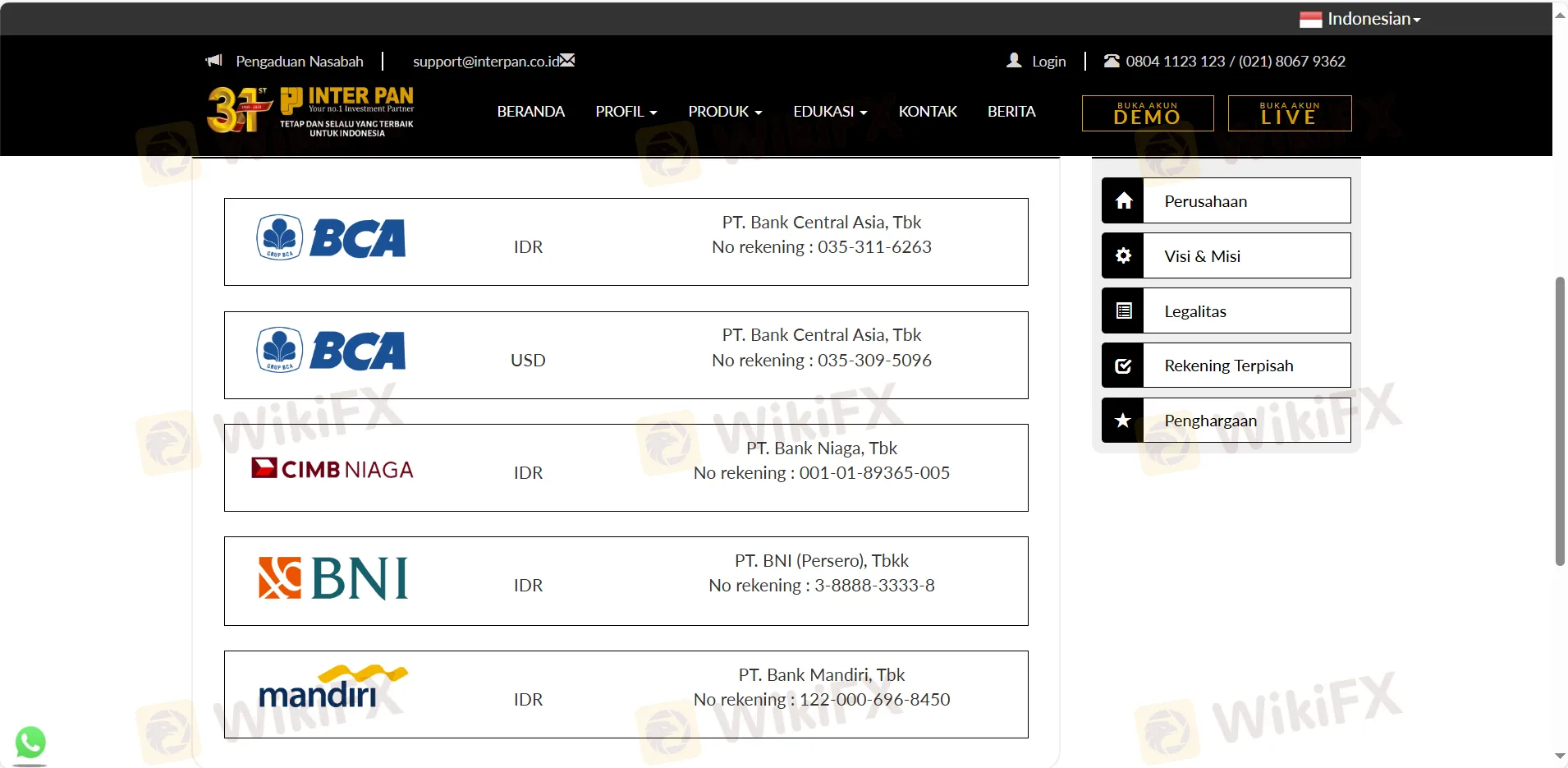The height and width of the screenshot is (768, 1568).
Task: Click the BNI logo
Action: [333, 578]
